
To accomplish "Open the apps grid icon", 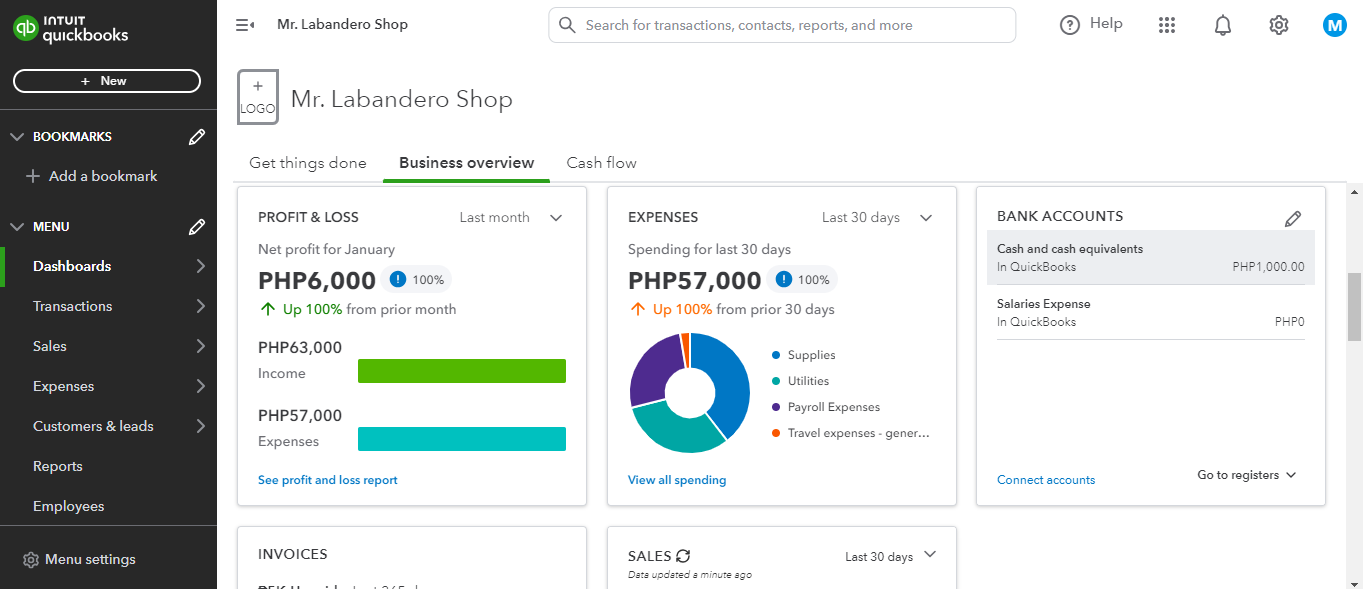I will (x=1166, y=25).
